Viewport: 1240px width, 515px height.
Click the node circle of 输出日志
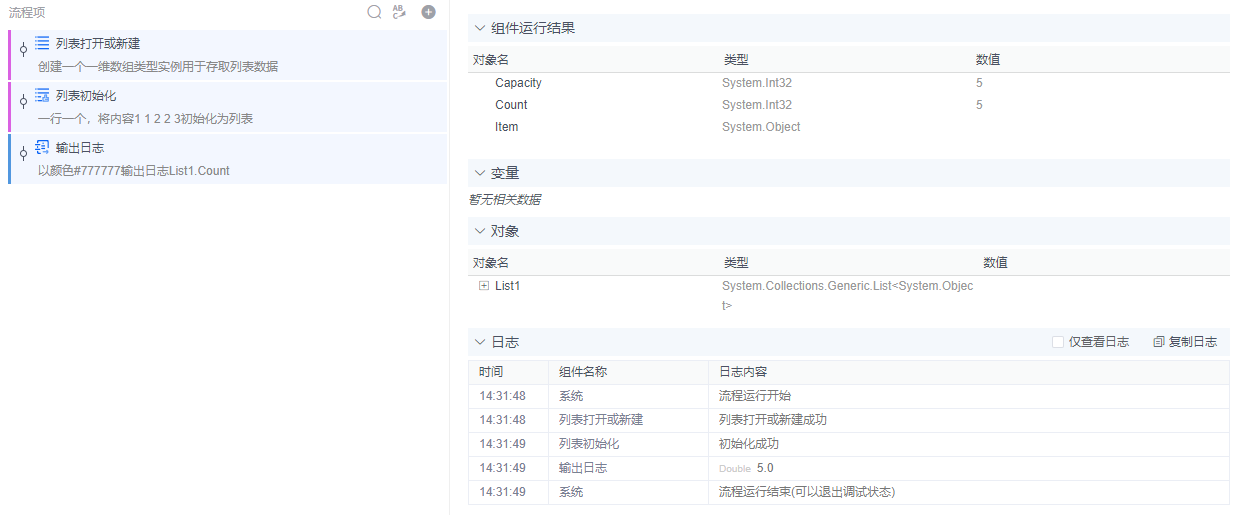pyautogui.click(x=23, y=153)
